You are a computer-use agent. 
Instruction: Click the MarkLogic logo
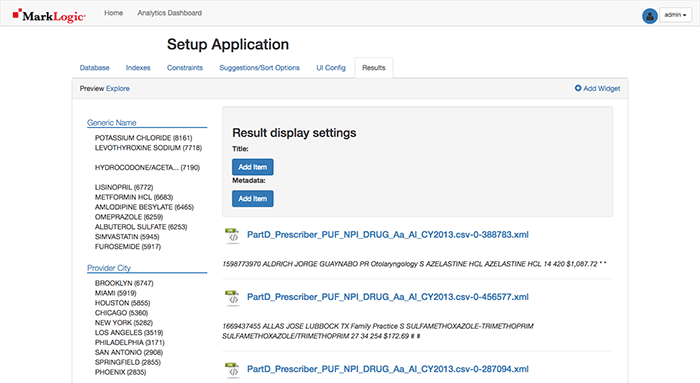click(x=49, y=16)
